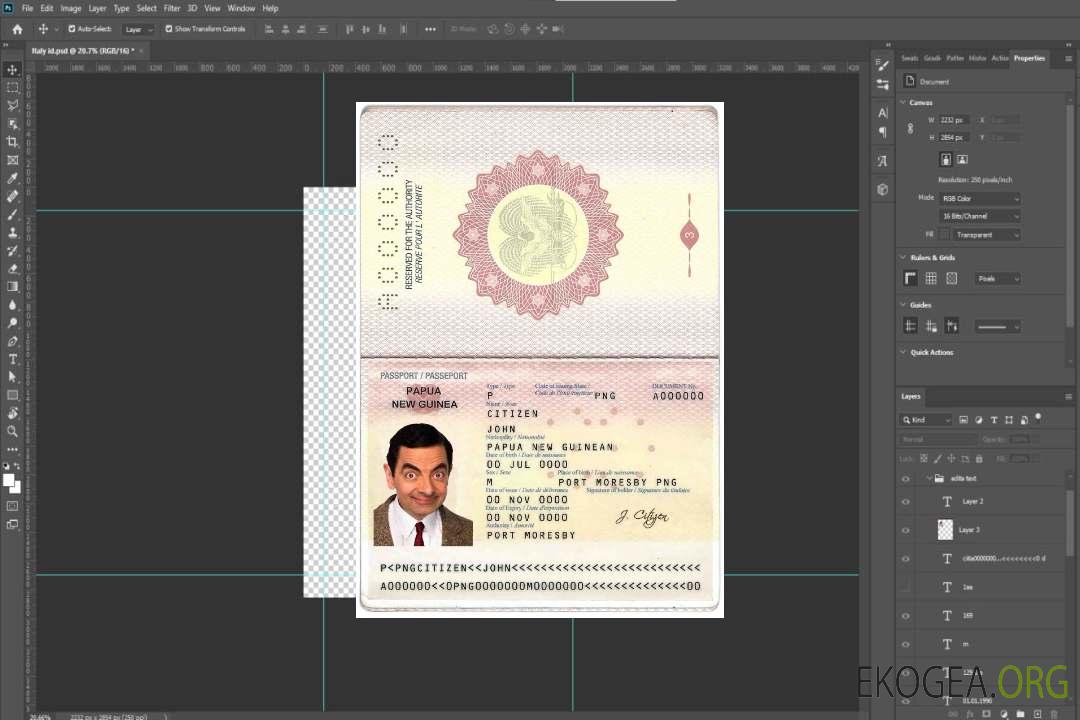Hide Layer 2 using its eye icon
Screen dimensions: 1080x720
[906, 502]
